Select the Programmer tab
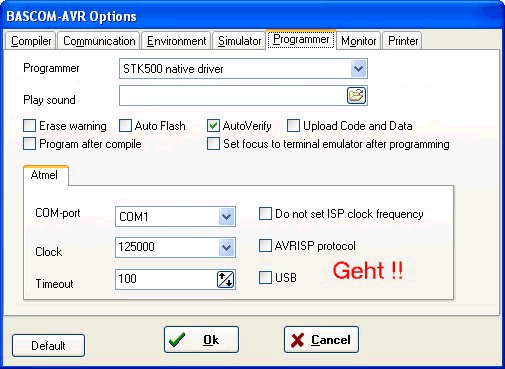The width and height of the screenshot is (505, 369). point(301,40)
